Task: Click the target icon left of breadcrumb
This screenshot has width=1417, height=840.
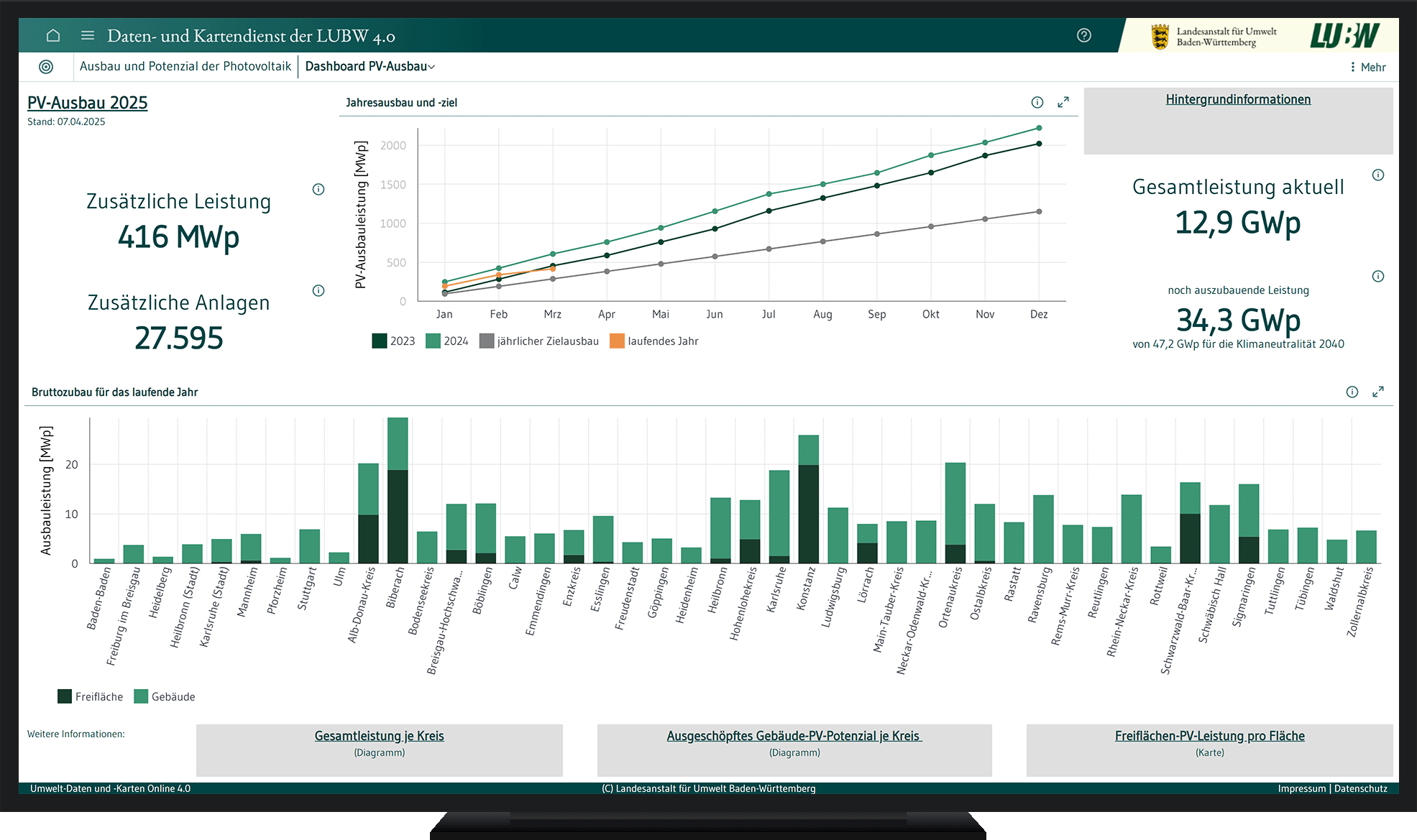Action: pyautogui.click(x=46, y=67)
